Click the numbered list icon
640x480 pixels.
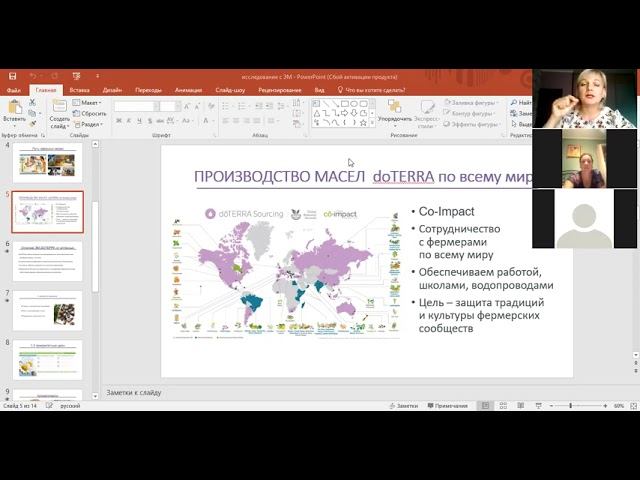[x=243, y=107]
